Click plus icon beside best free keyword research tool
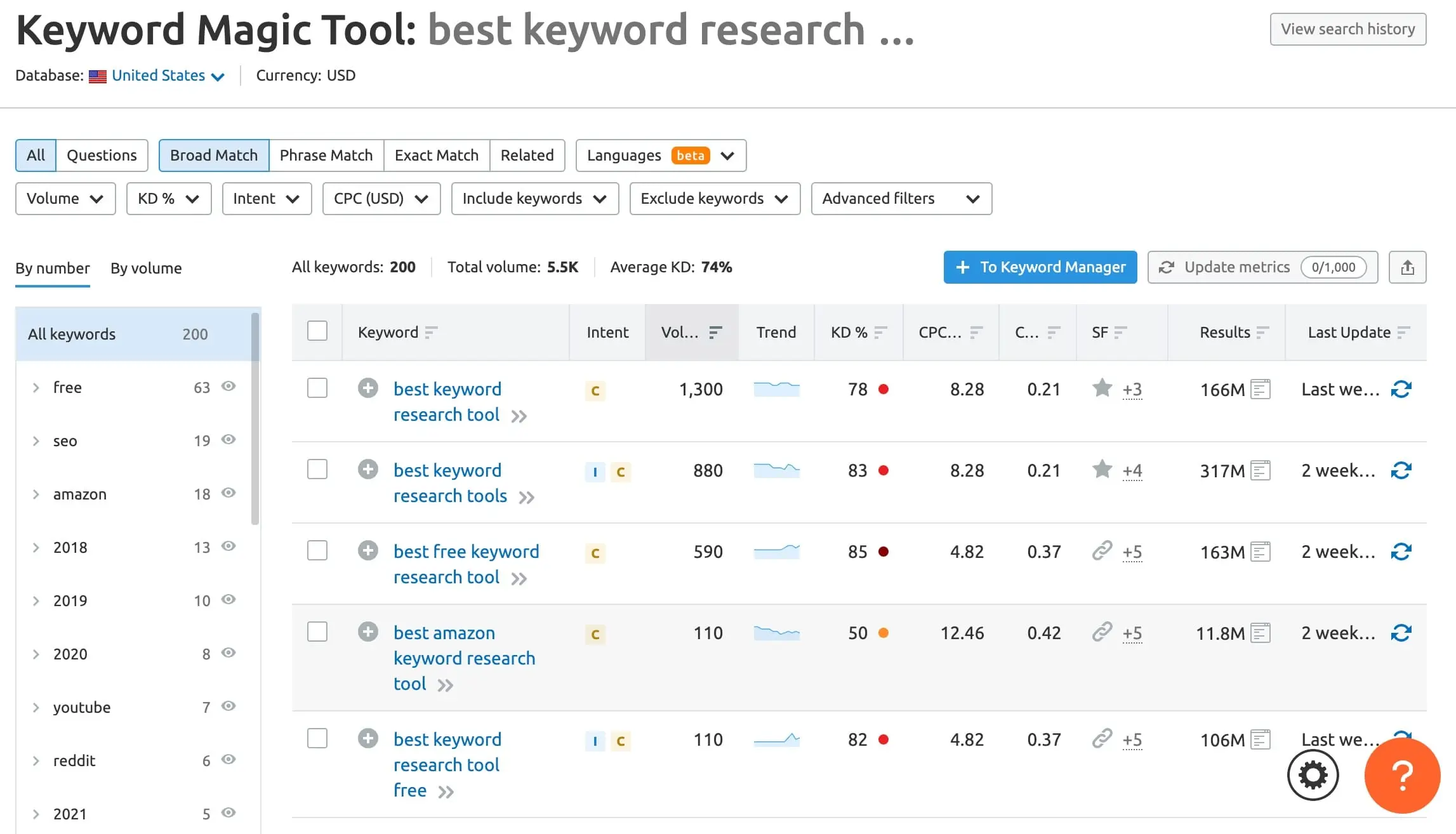 pos(367,550)
